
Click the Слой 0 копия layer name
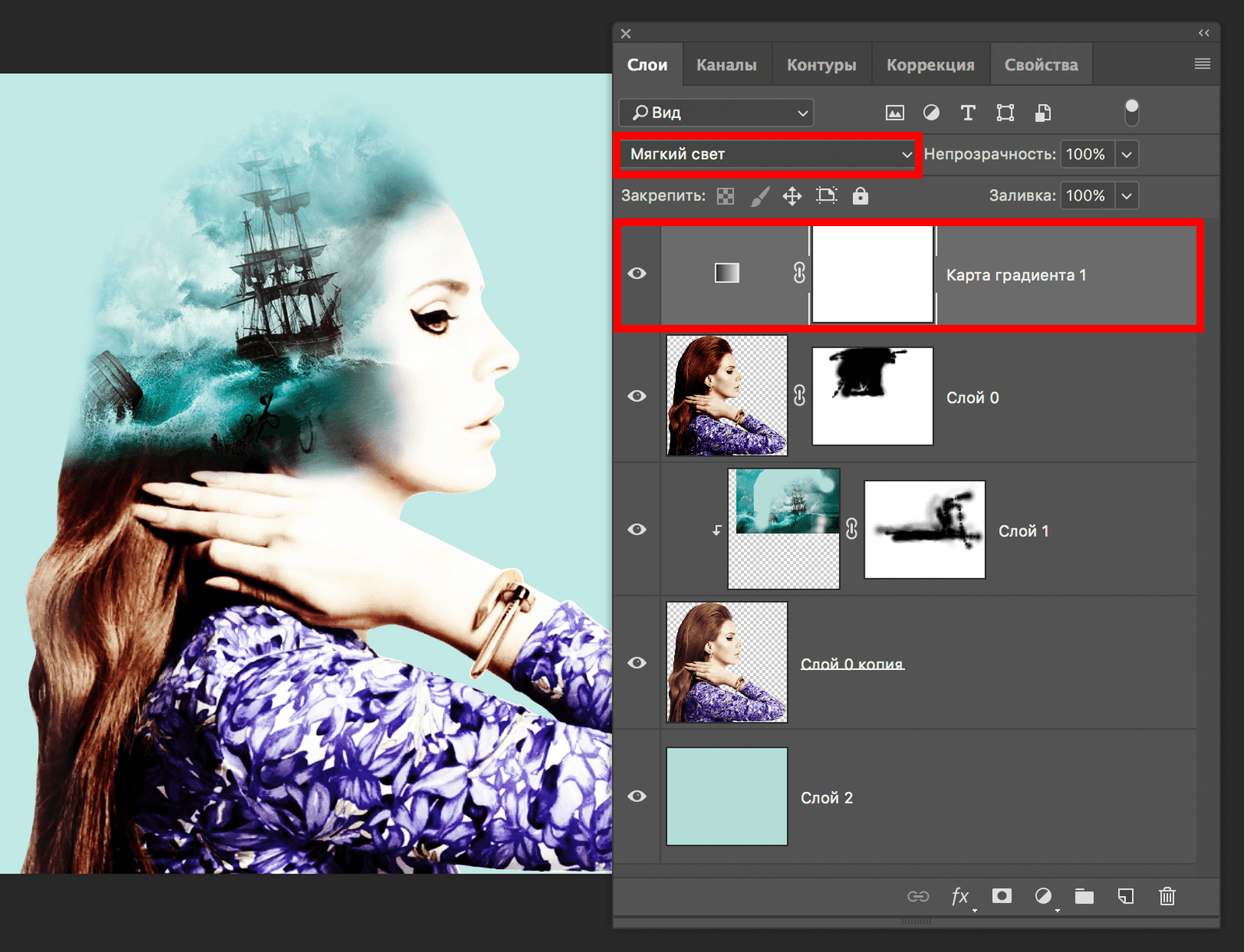(852, 664)
